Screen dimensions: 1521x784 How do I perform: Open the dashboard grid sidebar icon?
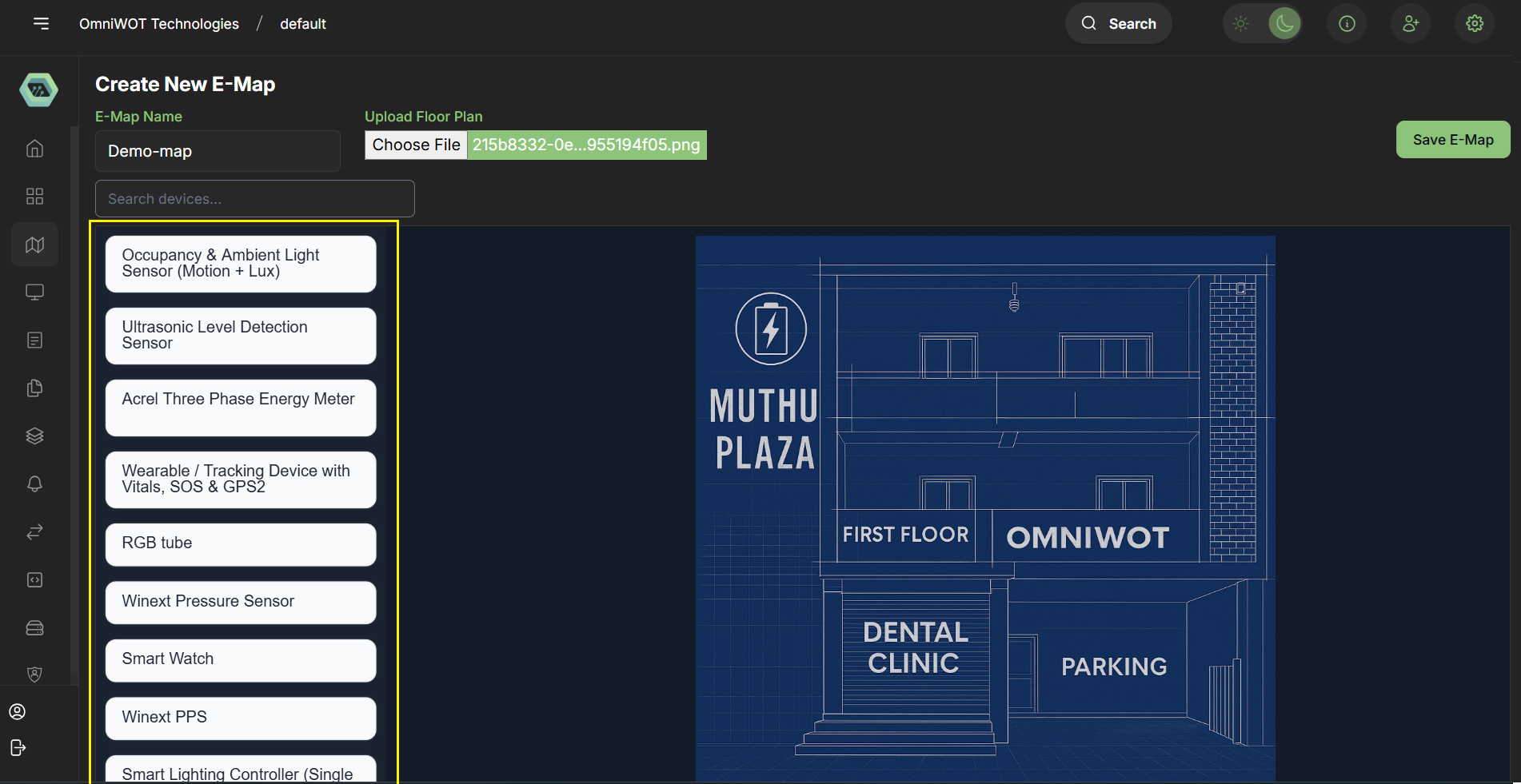(34, 197)
